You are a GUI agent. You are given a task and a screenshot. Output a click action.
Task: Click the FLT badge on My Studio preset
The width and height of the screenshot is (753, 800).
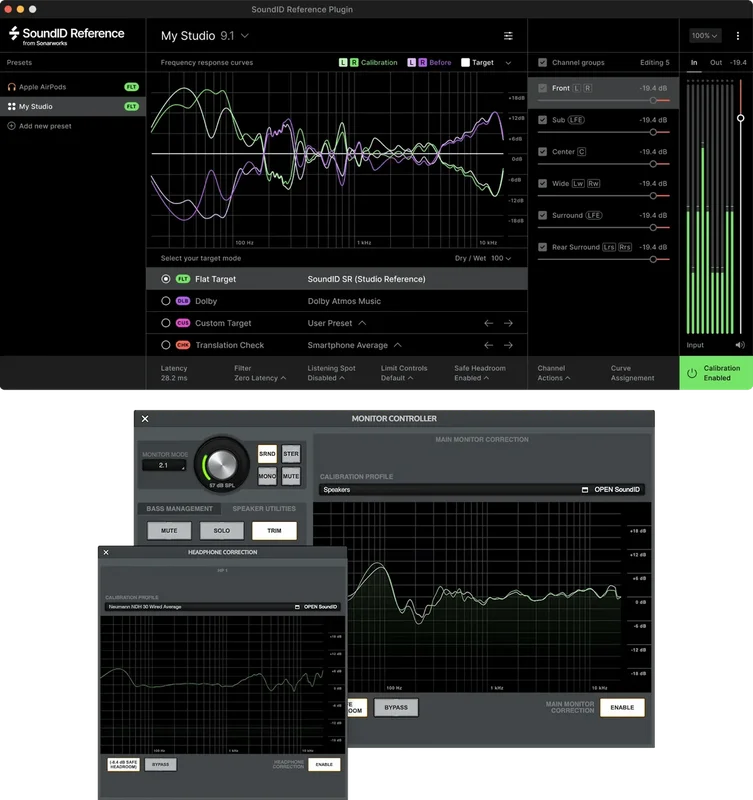[x=132, y=107]
